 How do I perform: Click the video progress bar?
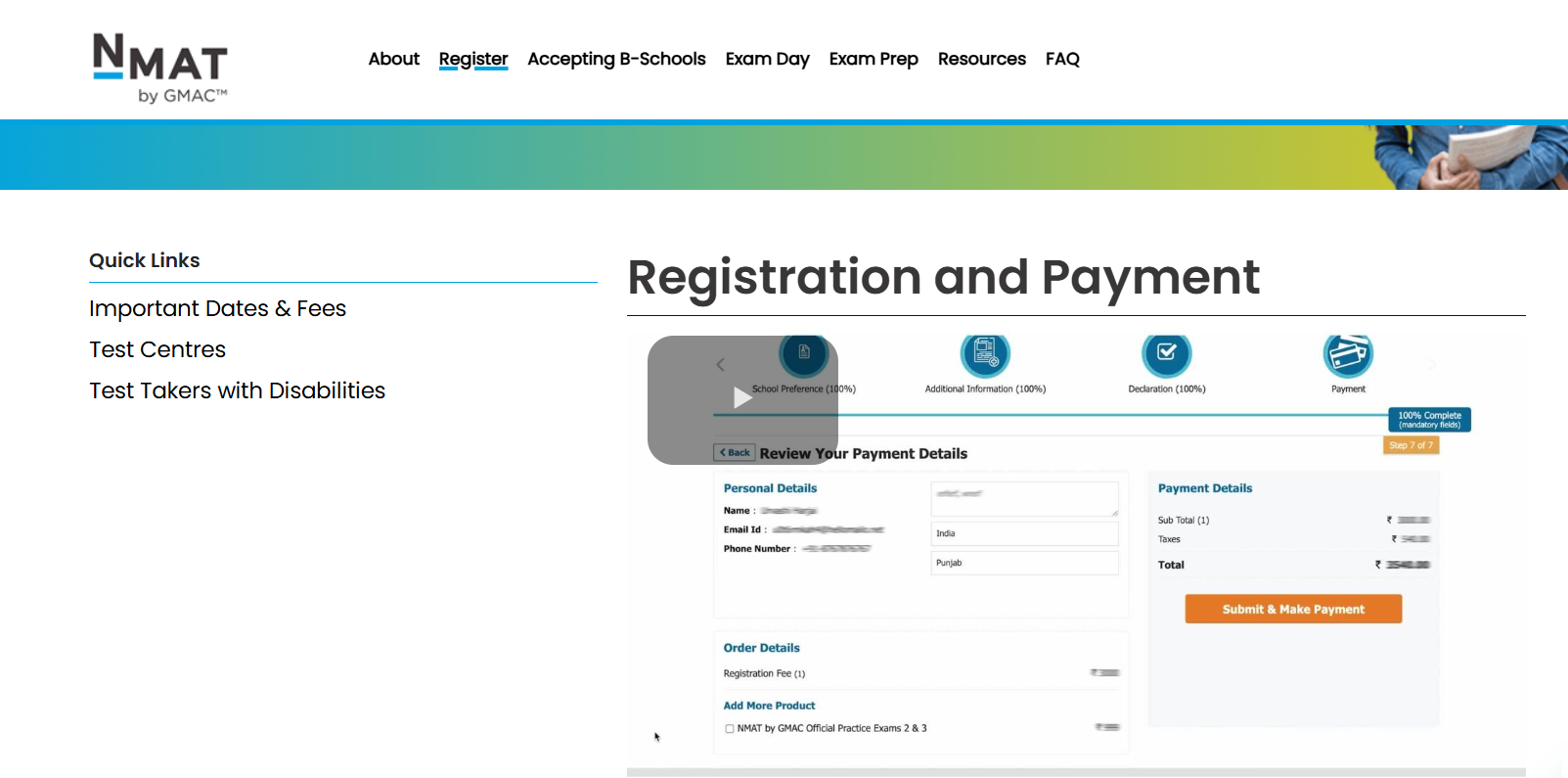click(x=1076, y=772)
